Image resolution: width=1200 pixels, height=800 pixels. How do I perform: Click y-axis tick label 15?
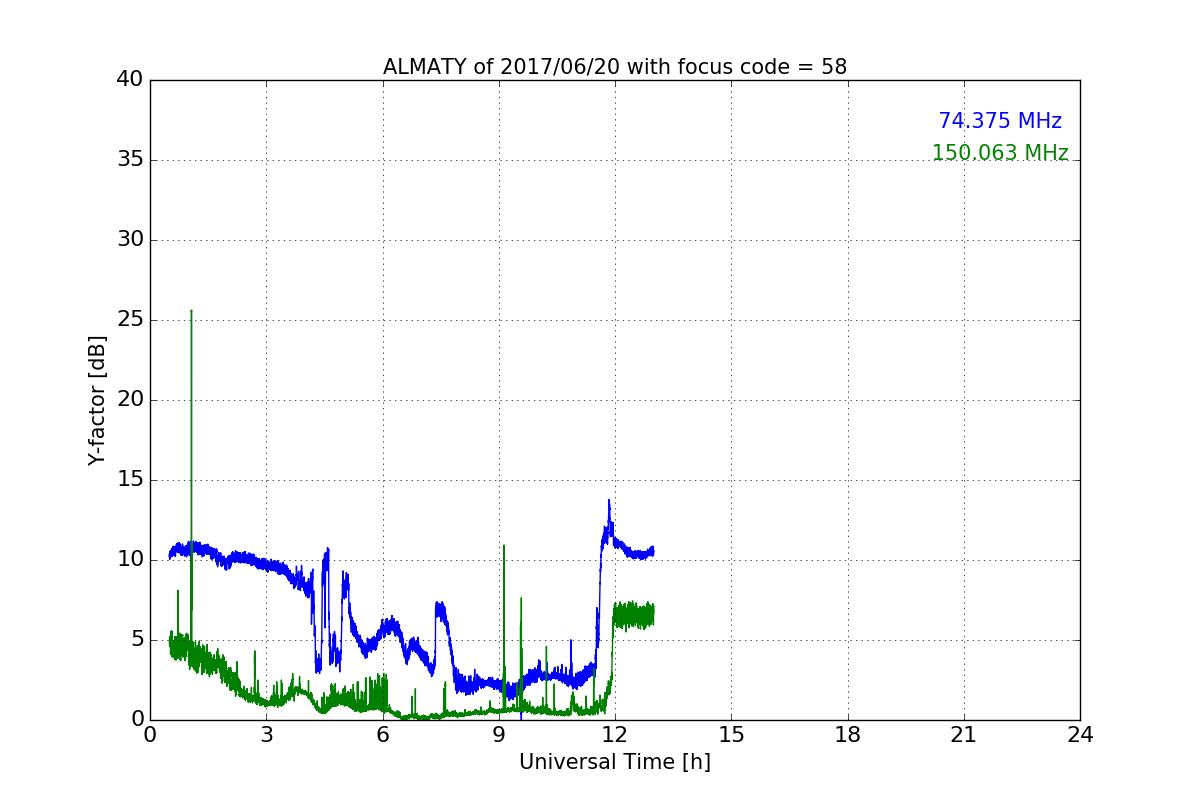click(130, 480)
